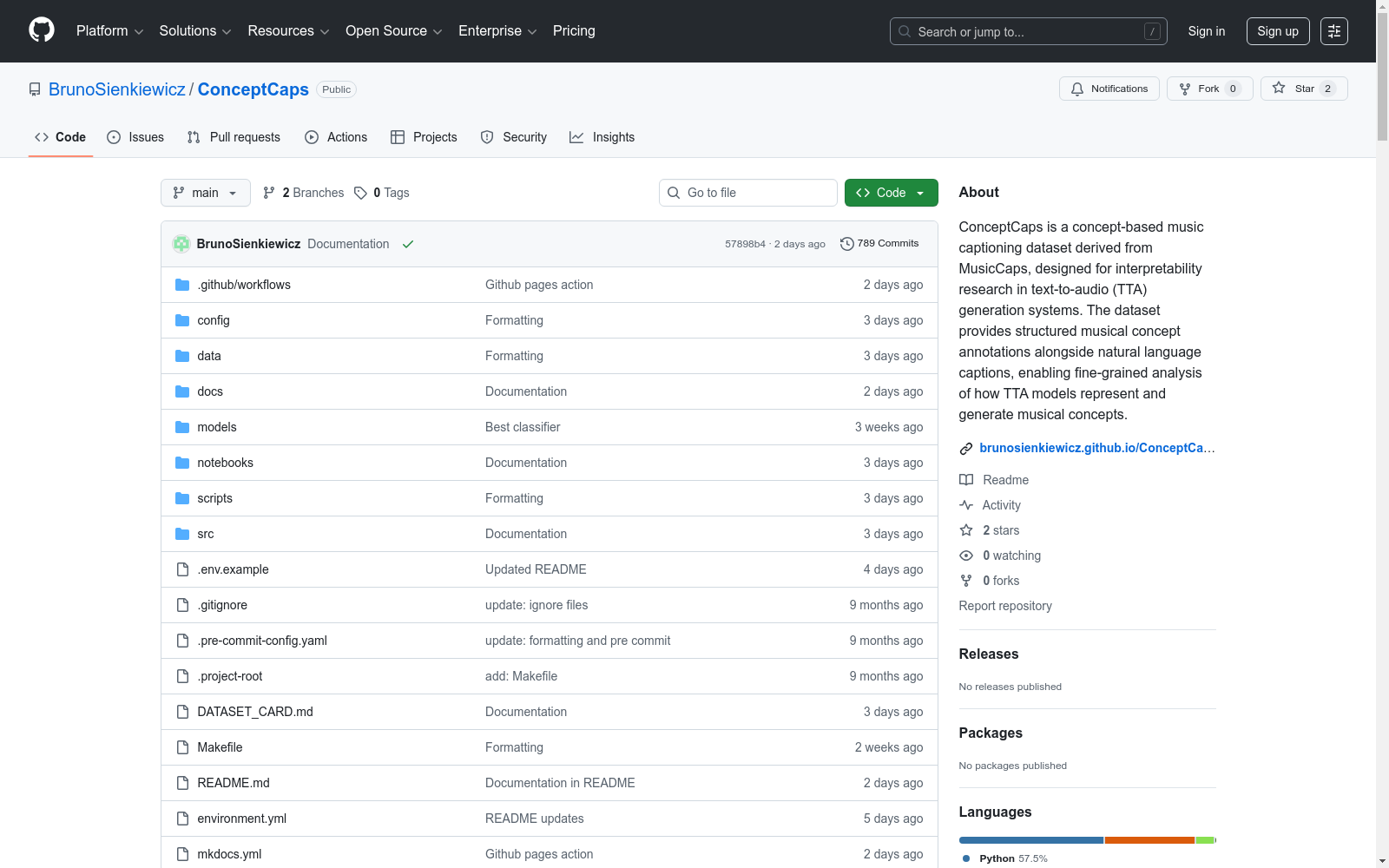Click the tag icon beside Tags
This screenshot has width=1389, height=868.
click(x=361, y=193)
